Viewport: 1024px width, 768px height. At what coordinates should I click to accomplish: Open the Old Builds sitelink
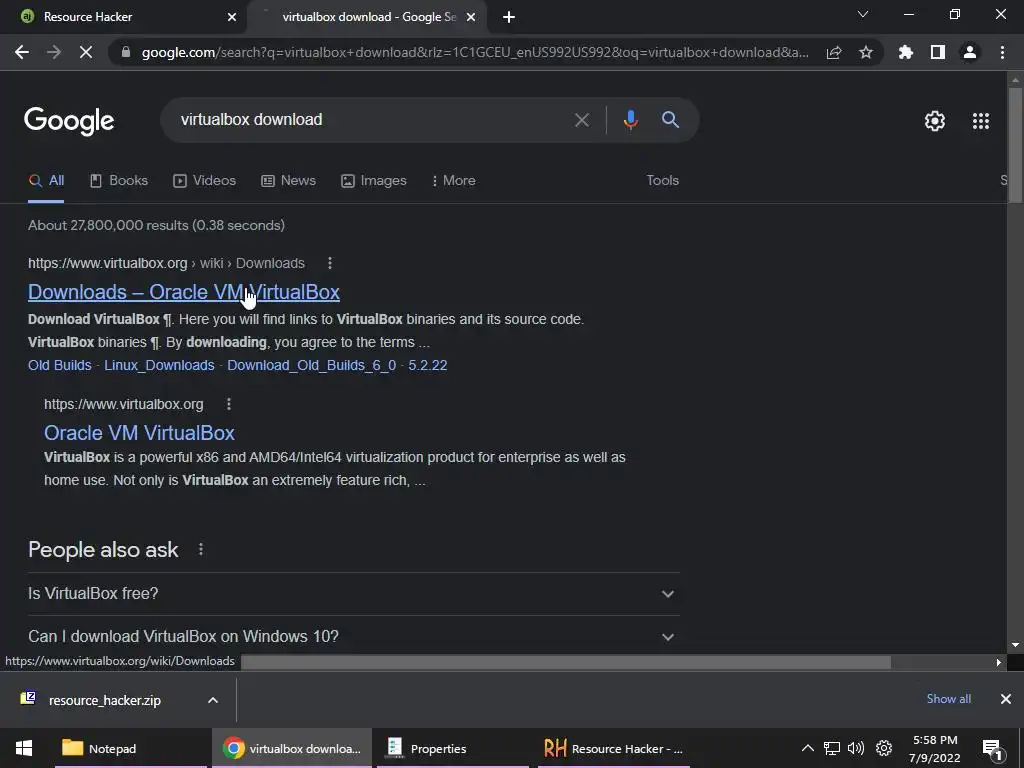point(59,365)
